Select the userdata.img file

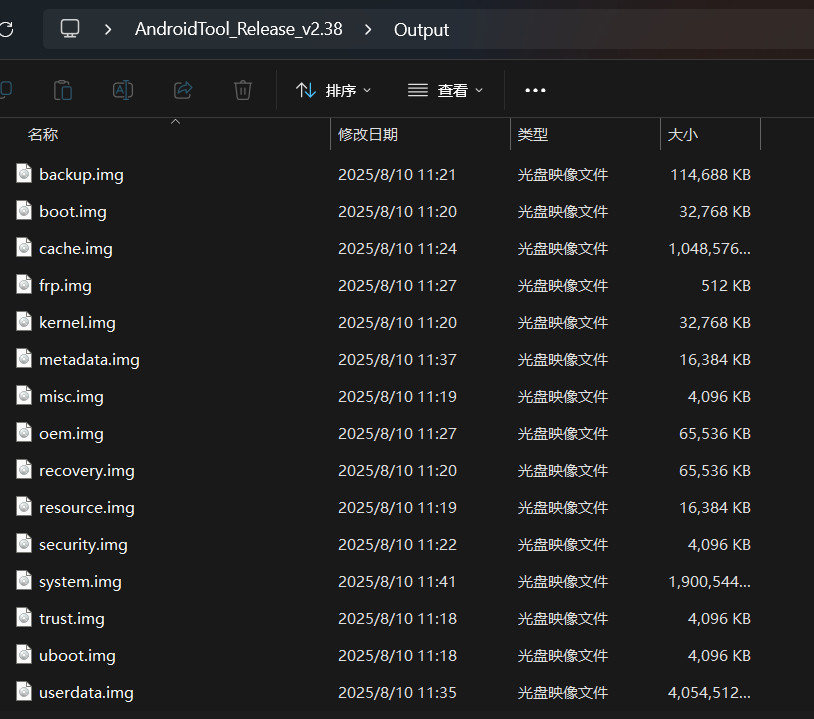86,693
